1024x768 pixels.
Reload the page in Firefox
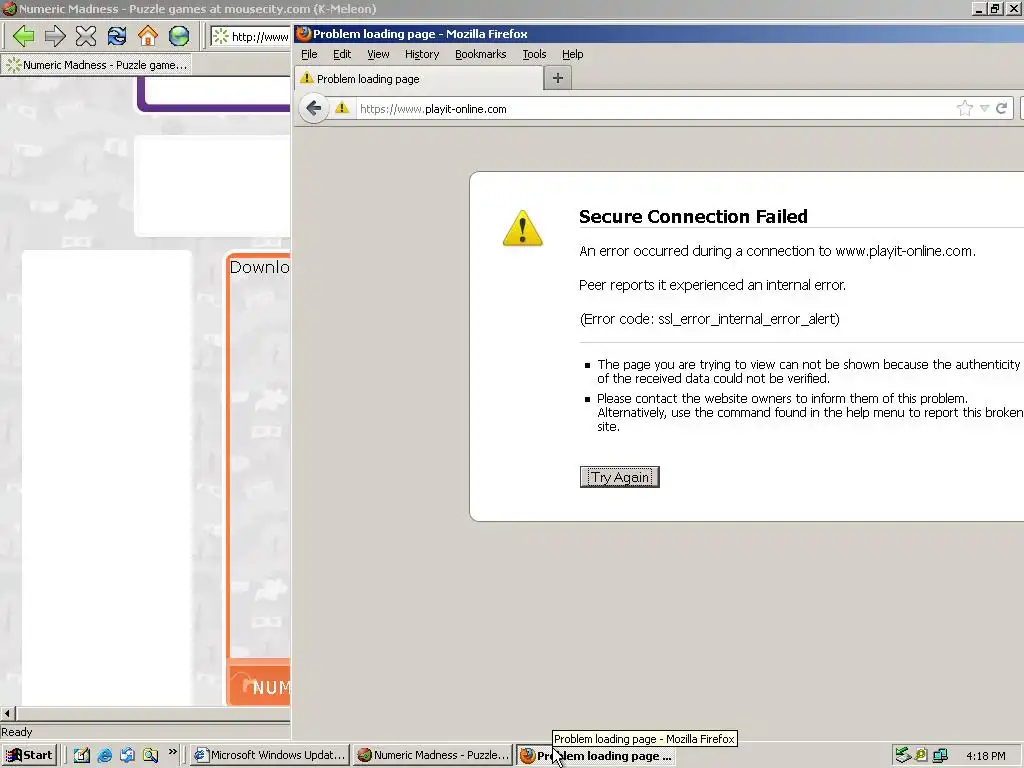[1001, 108]
